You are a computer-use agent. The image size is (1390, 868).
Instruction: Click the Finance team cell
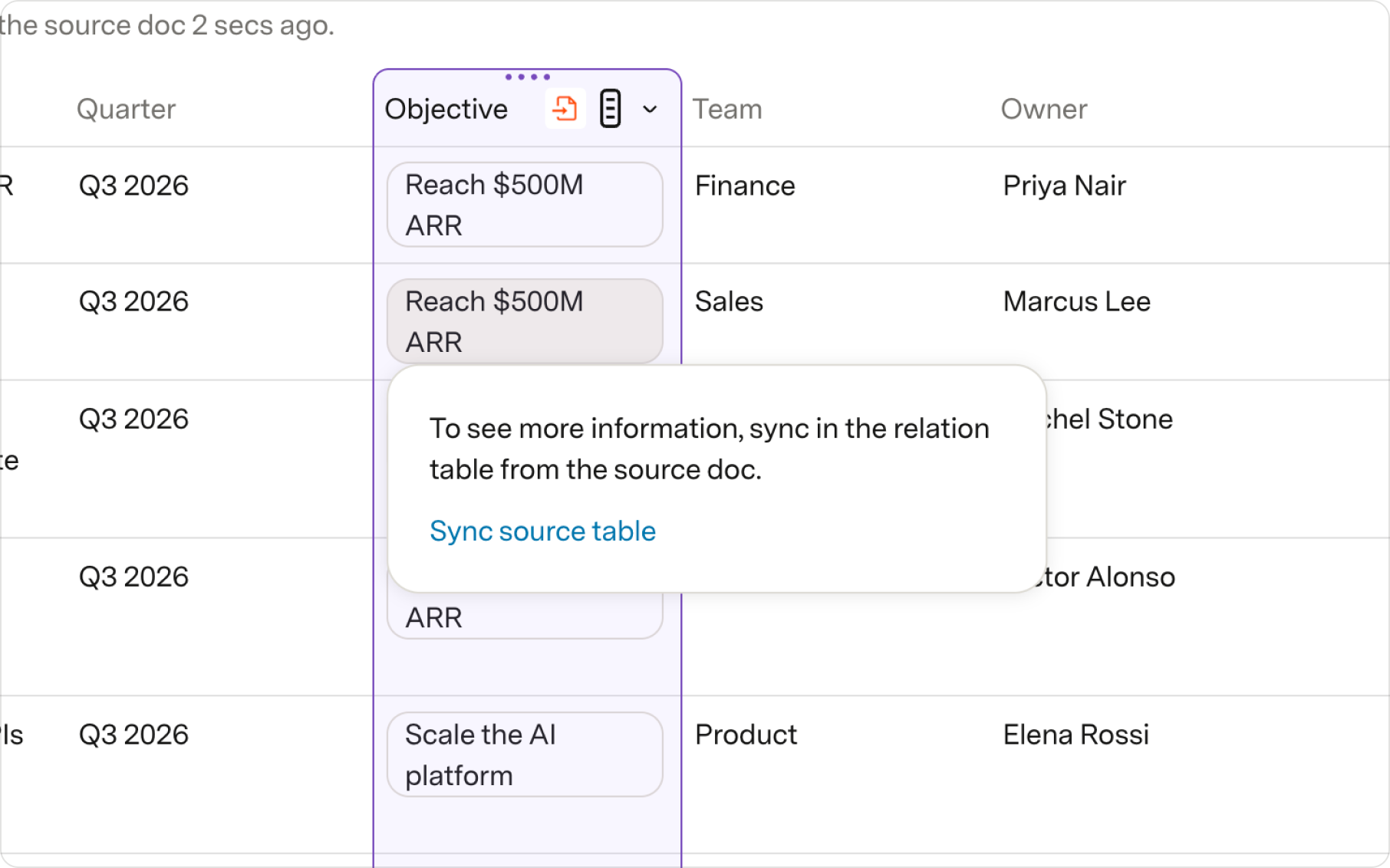[745, 186]
